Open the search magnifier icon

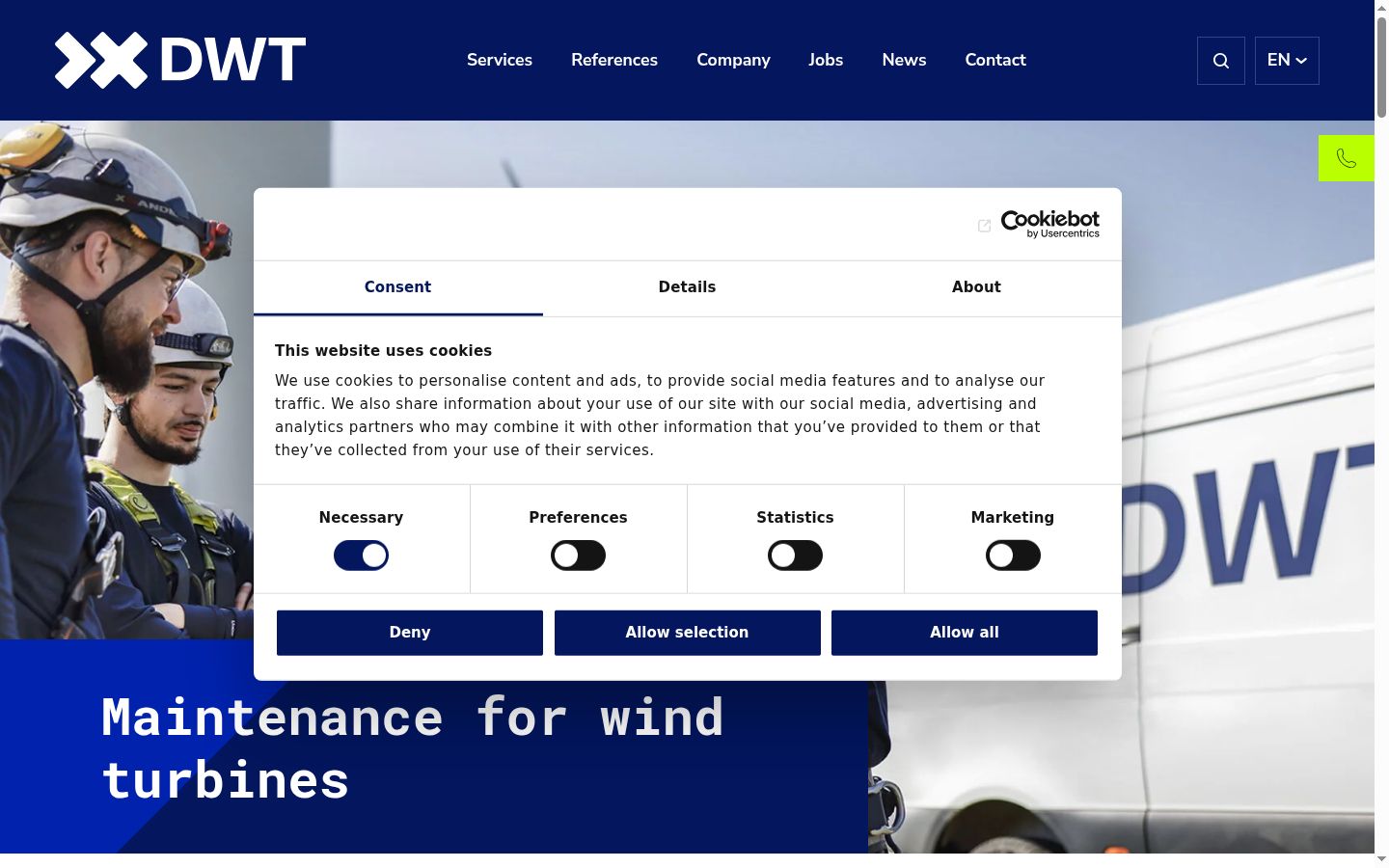1221,61
